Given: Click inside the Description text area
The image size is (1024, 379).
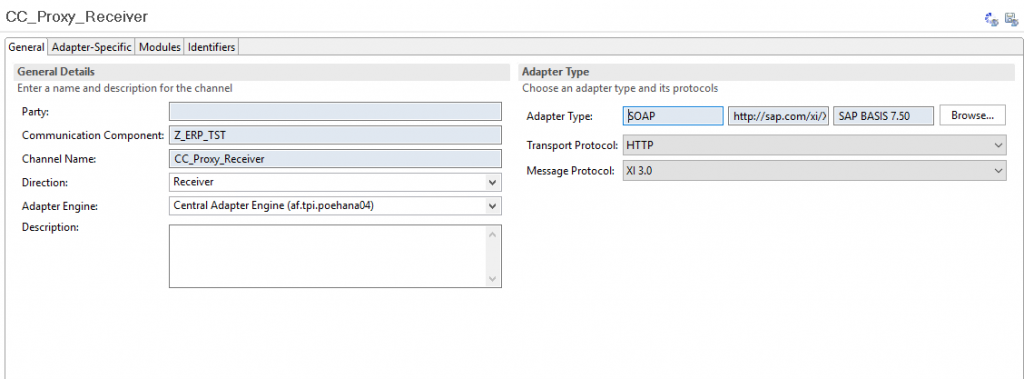Looking at the screenshot, I should (328, 256).
